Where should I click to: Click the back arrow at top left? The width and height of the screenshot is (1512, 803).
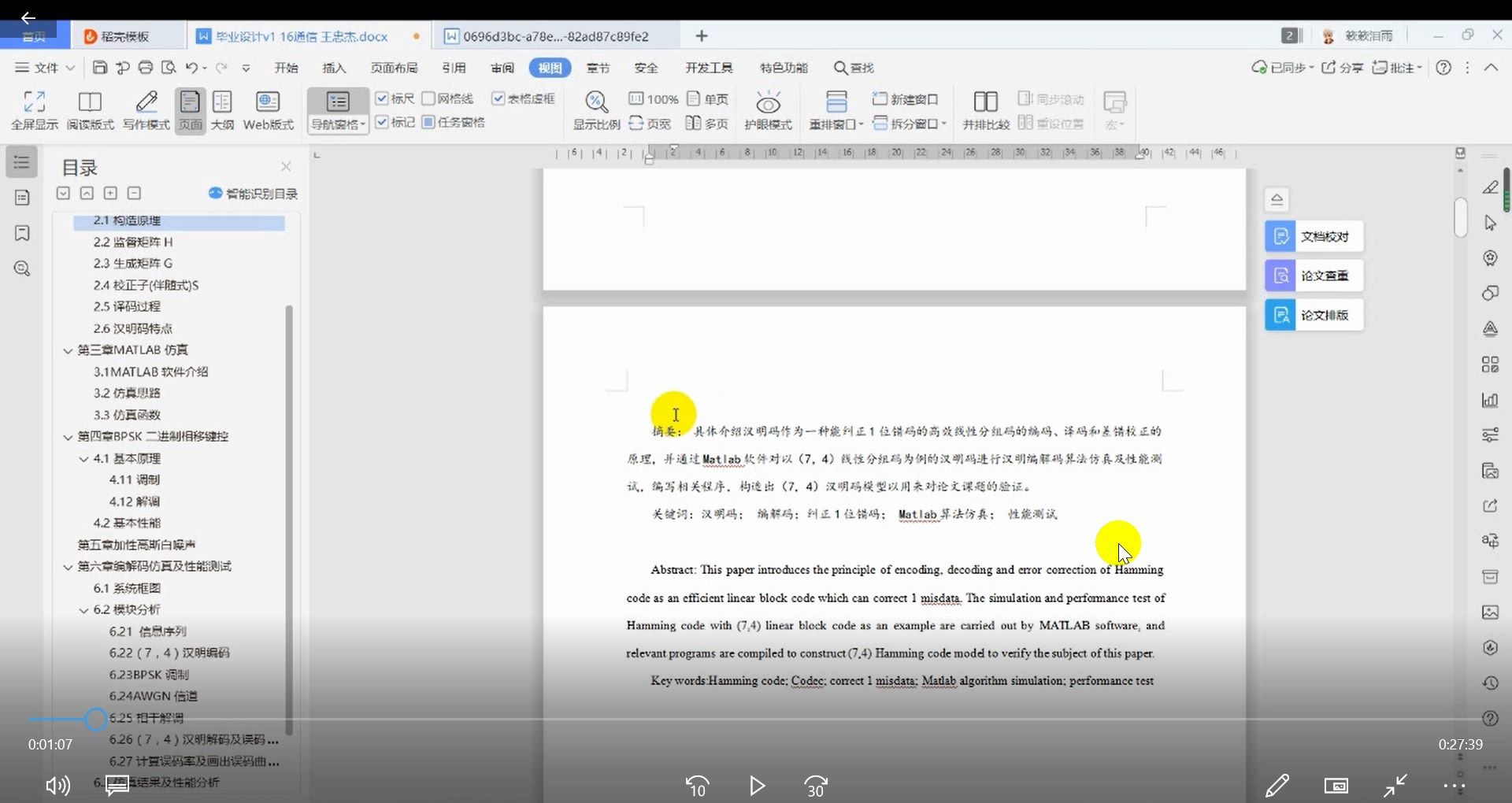point(28,17)
